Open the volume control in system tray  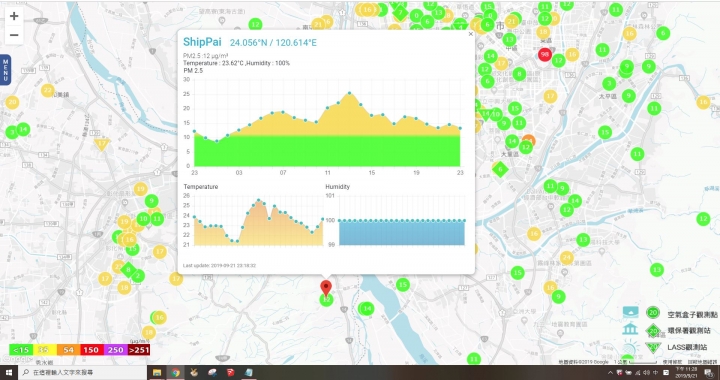647,373
